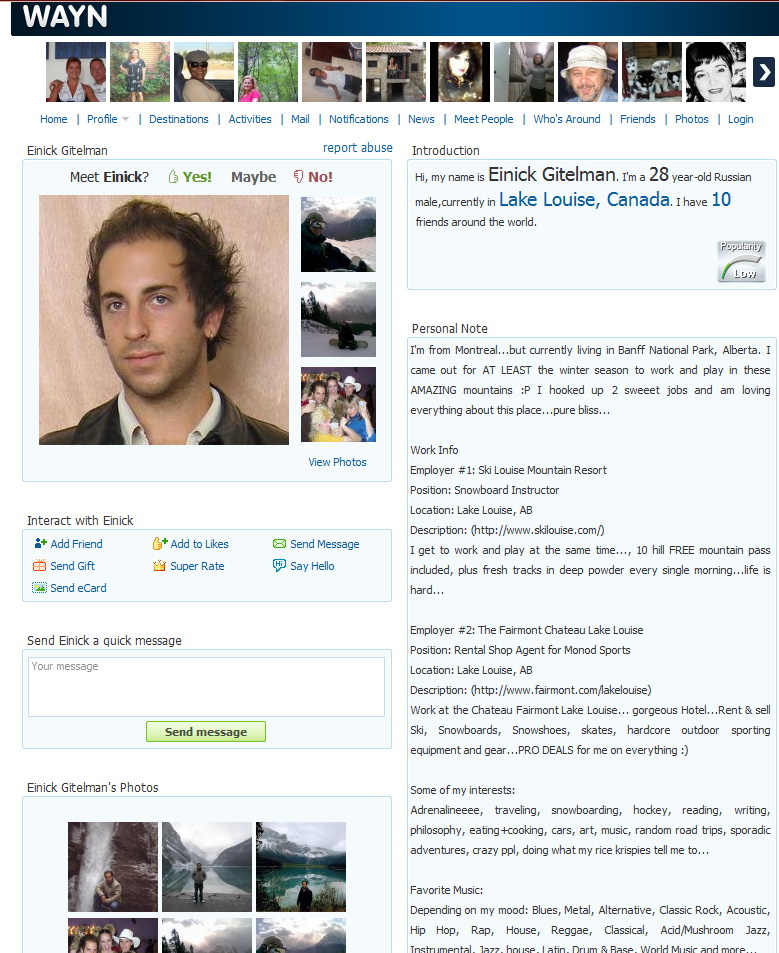The height and width of the screenshot is (953, 779).
Task: Open the Who's Around menu item
Action: pyautogui.click(x=567, y=119)
